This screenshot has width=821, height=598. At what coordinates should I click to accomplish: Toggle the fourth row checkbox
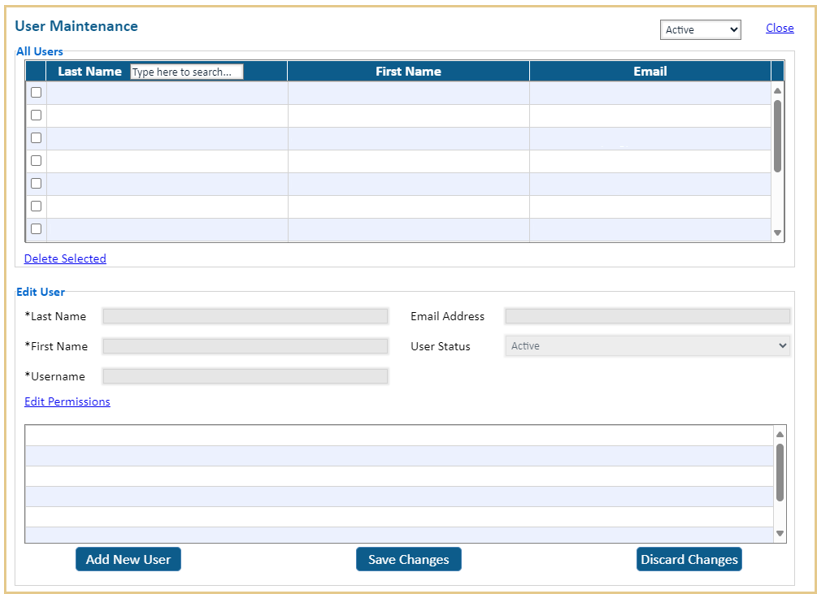[x=35, y=160]
